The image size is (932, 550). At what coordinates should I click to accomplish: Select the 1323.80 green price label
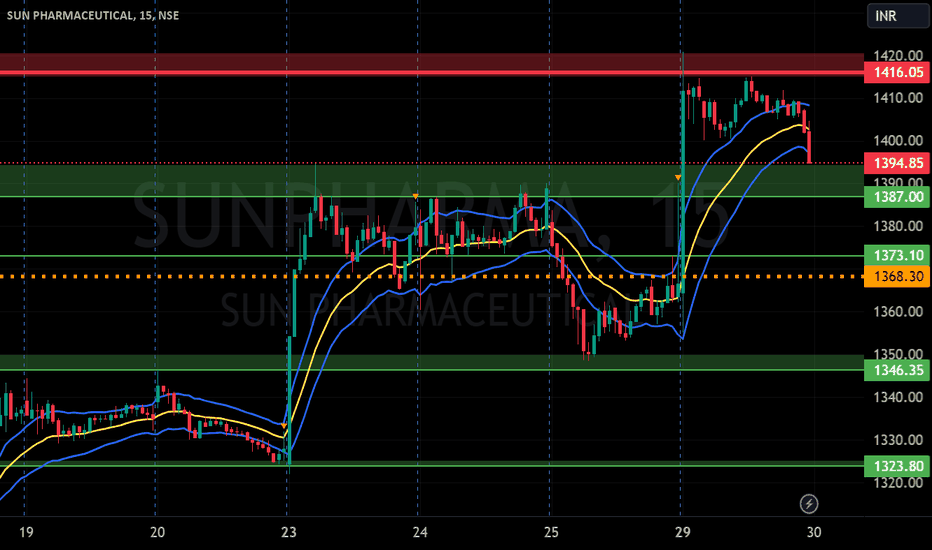[898, 466]
